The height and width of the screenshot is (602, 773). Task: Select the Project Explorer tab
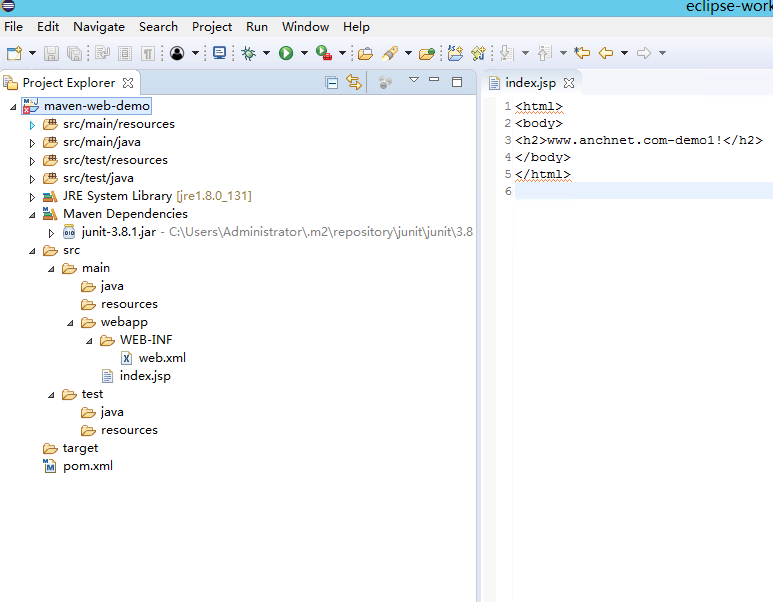tap(68, 83)
